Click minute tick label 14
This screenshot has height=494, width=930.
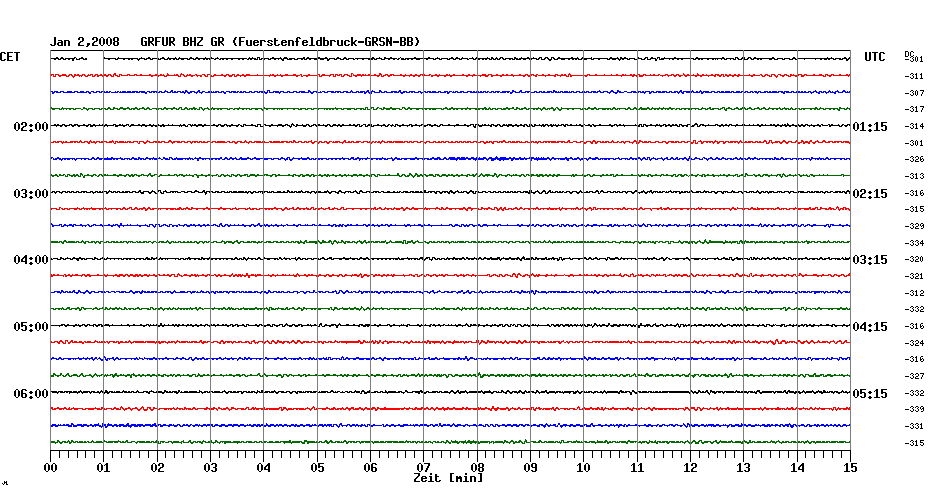[x=797, y=468]
